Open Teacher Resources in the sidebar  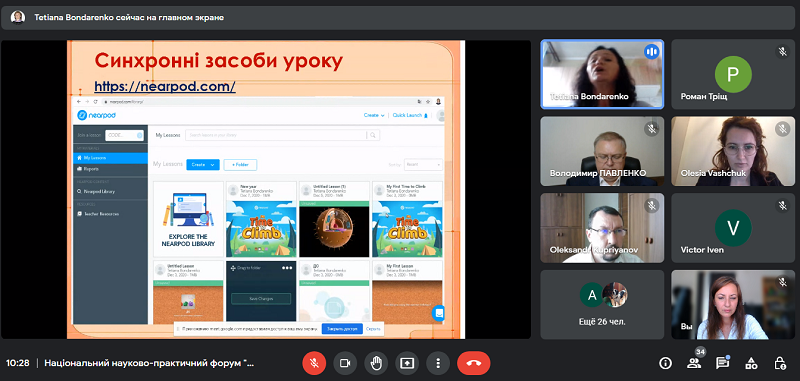tap(110, 214)
